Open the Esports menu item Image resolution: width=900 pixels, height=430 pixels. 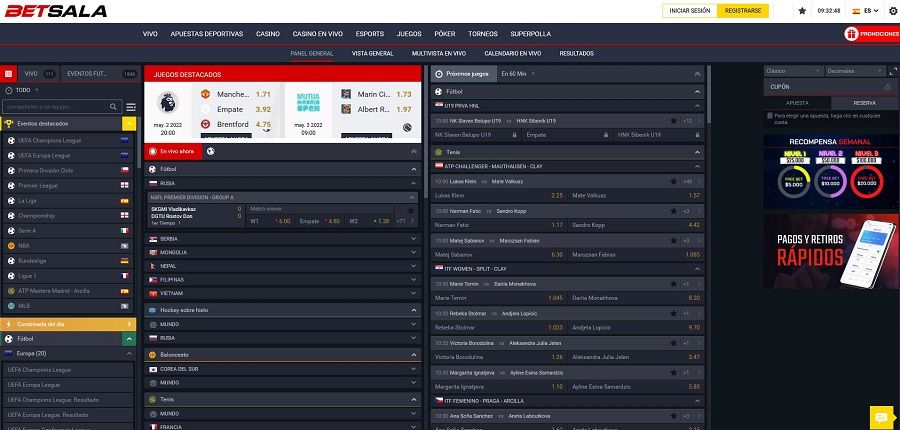click(x=370, y=34)
